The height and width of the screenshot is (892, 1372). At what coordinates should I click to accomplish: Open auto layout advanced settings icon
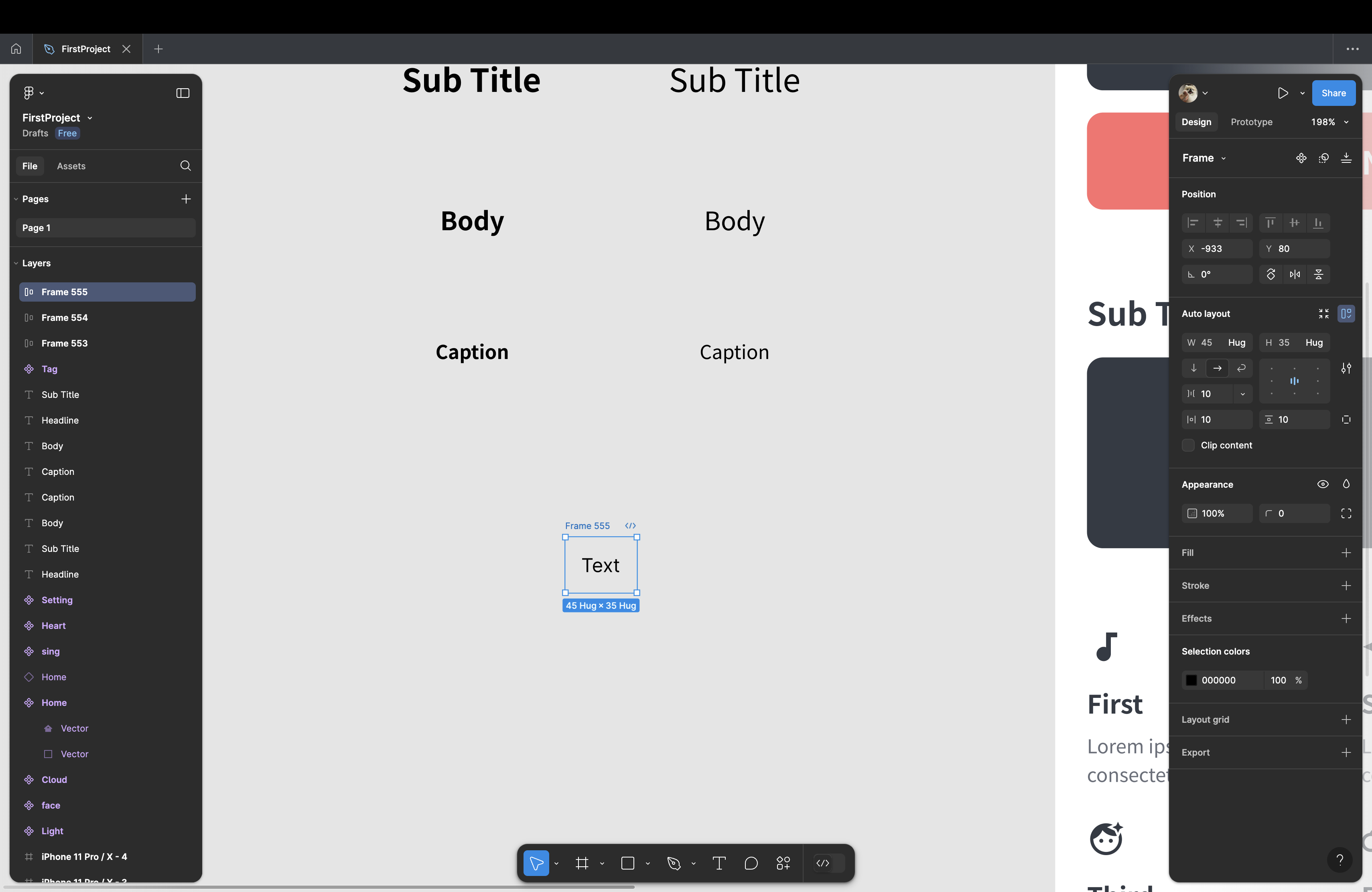point(1346,368)
